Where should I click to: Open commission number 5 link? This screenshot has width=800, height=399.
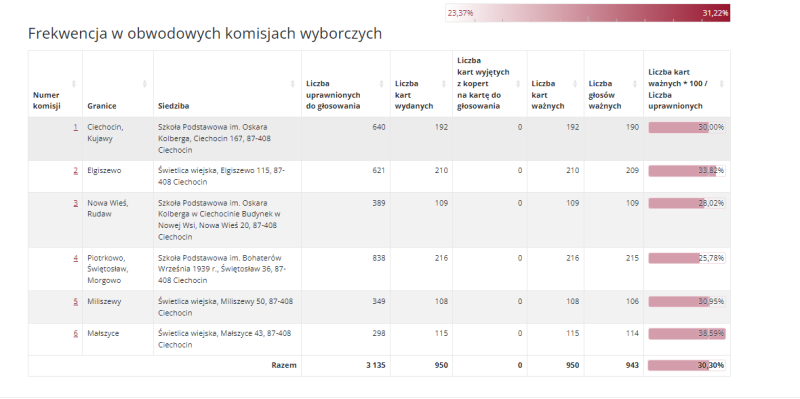(76, 302)
